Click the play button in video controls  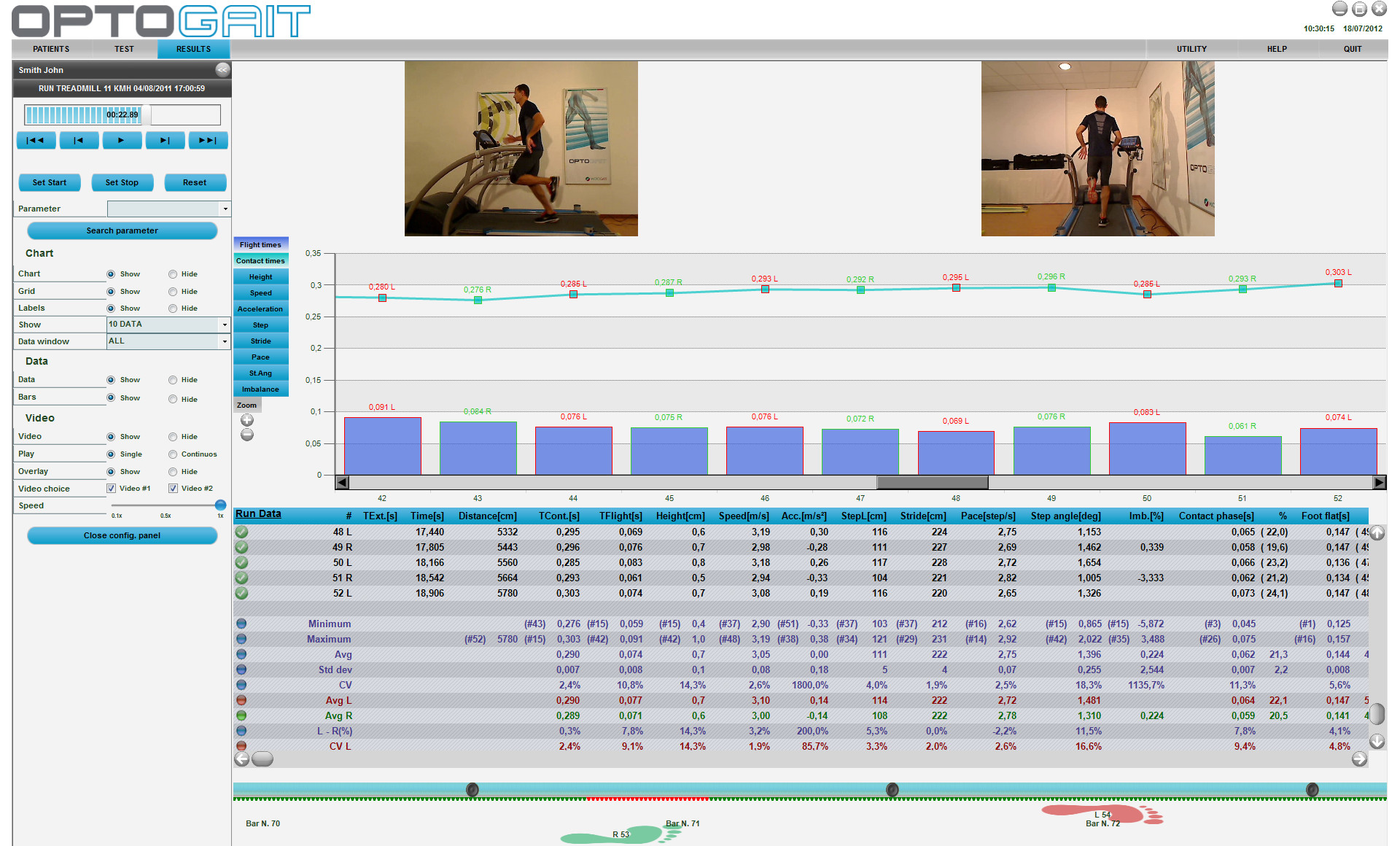pos(122,140)
